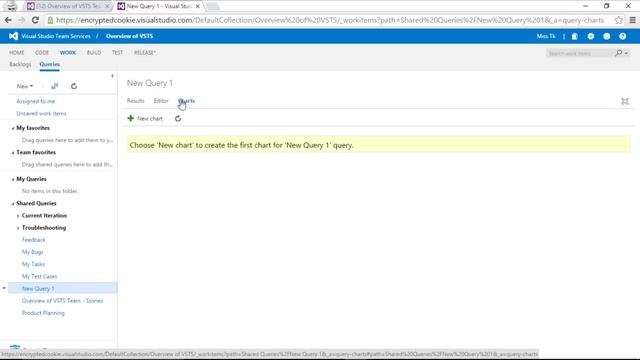Image resolution: width=640 pixels, height=360 pixels.
Task: Open the New dropdown in queries pane
Action: [x=25, y=86]
